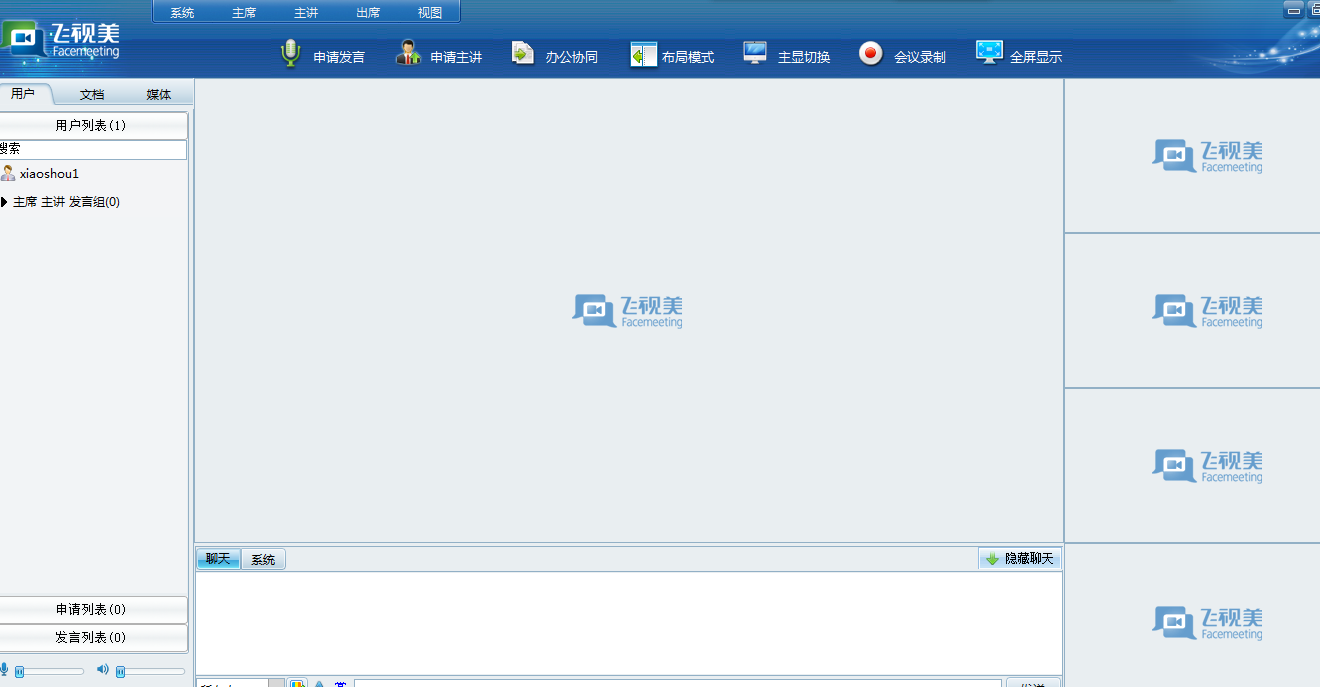Click the 布局模式 layout icon
Screen dimensions: 1320x687
click(643, 55)
